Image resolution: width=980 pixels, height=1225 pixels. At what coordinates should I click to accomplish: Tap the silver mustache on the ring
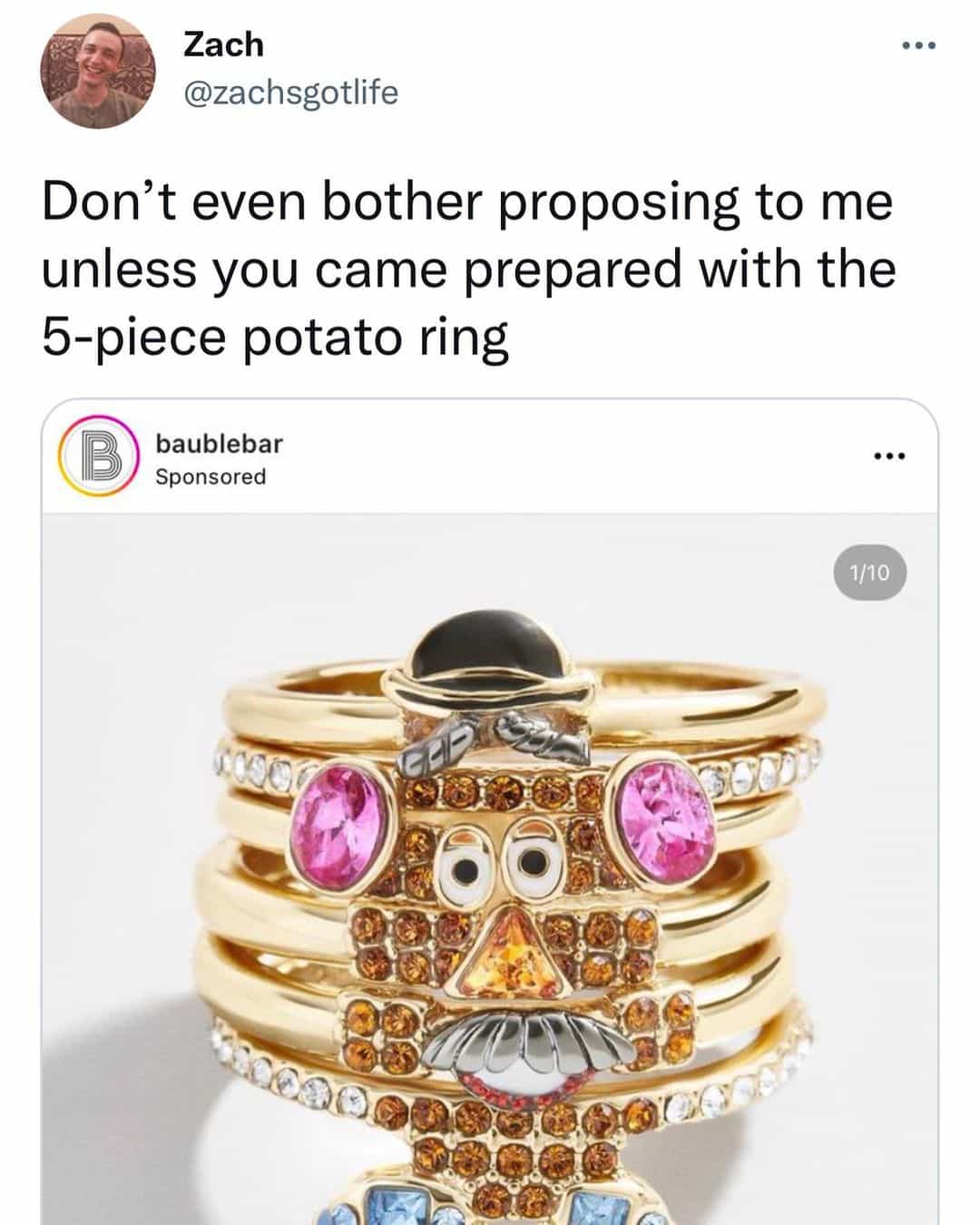[x=524, y=1042]
